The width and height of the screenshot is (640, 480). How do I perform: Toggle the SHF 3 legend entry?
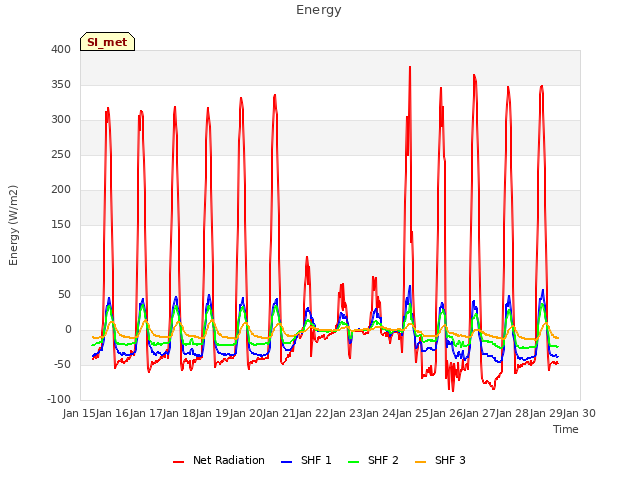440,460
